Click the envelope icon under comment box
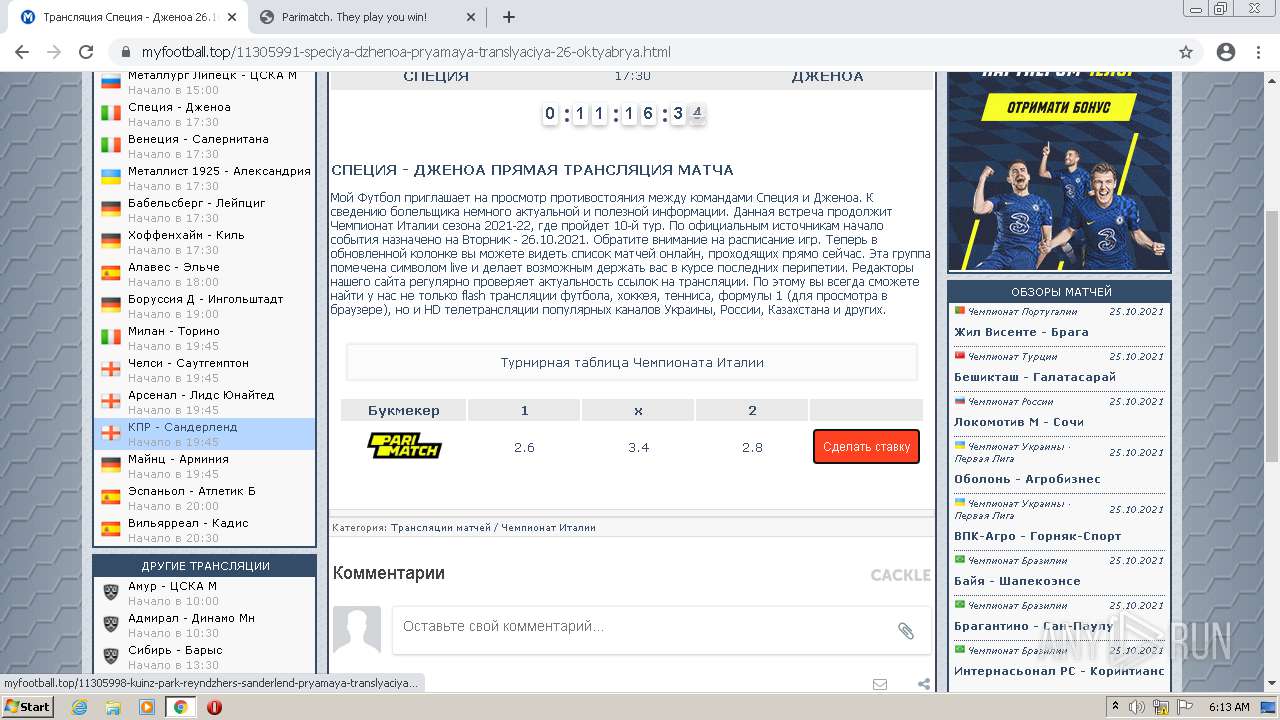Viewport: 1280px width, 720px height. point(880,684)
